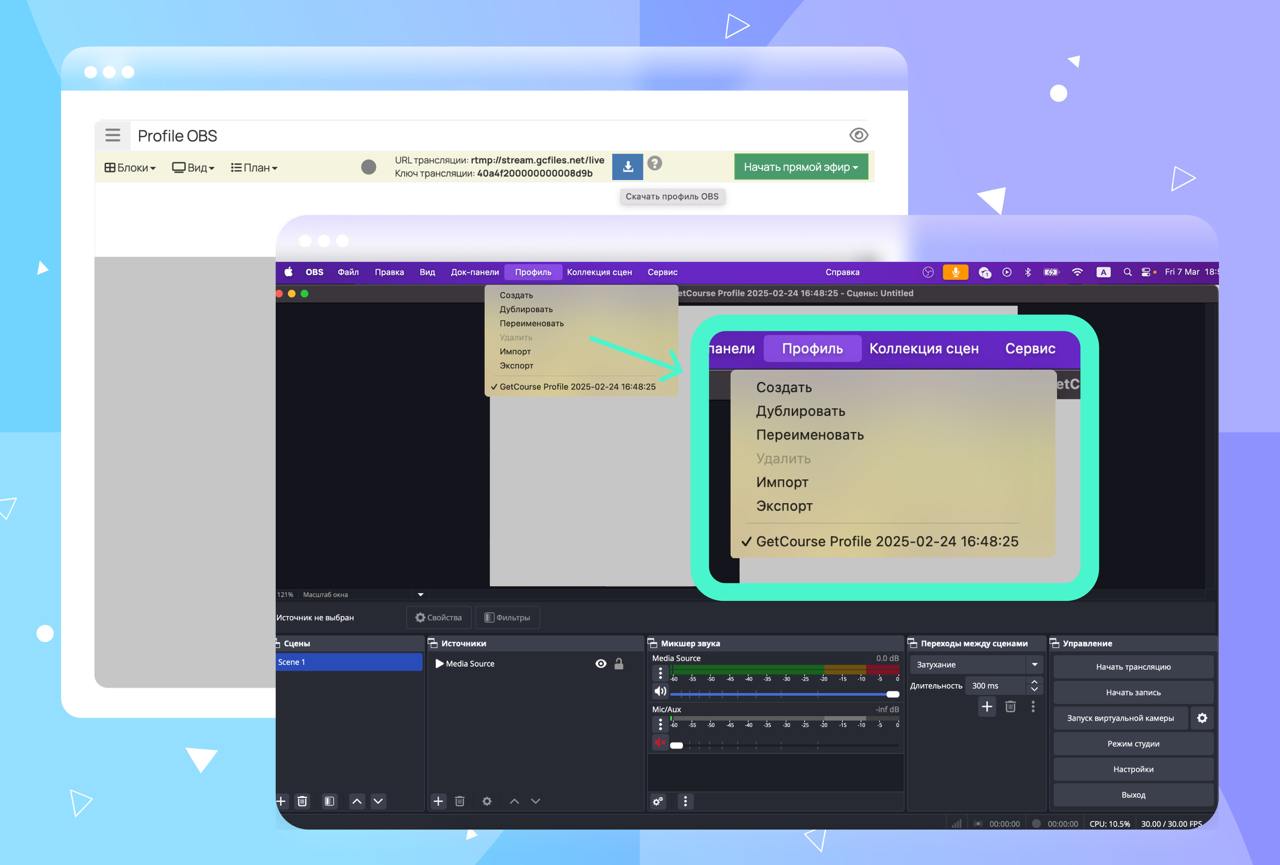Expand Вид dropdown on Profile OBS page
The height and width of the screenshot is (865, 1280).
193,168
